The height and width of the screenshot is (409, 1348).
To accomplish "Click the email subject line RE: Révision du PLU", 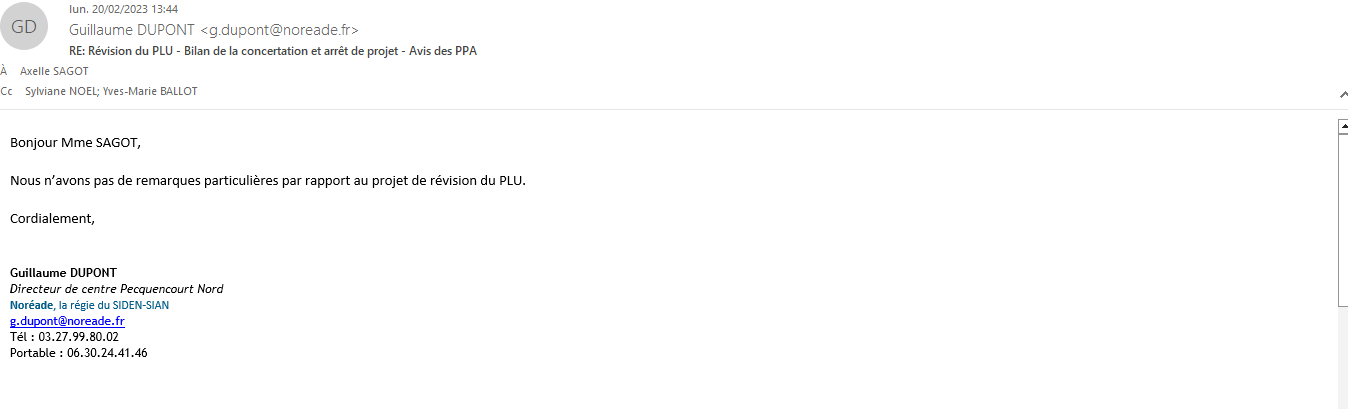I will pos(273,50).
